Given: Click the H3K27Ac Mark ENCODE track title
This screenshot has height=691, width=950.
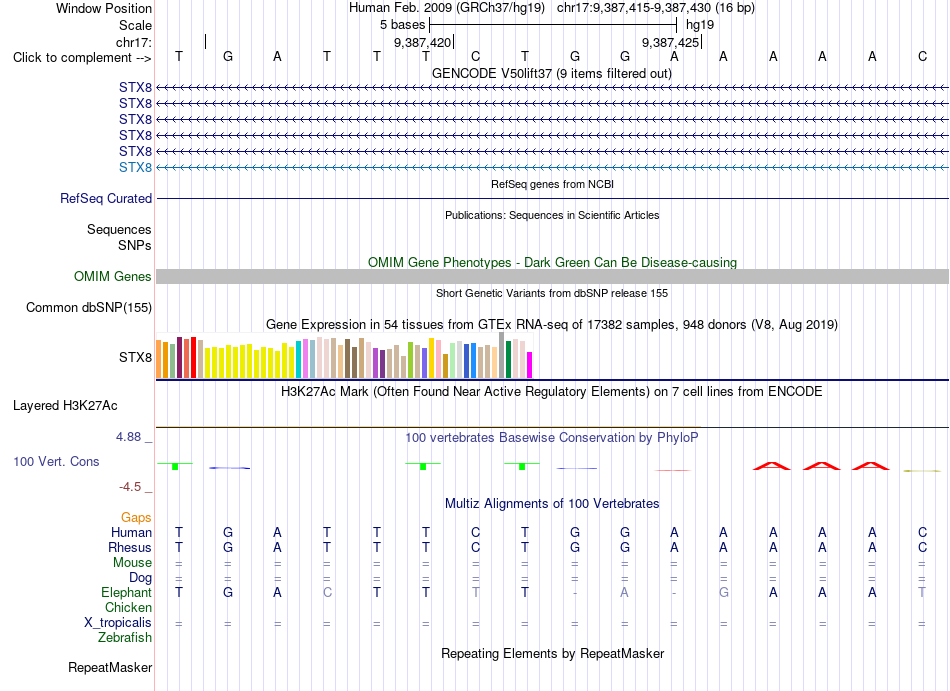Looking at the screenshot, I should 552,391.
